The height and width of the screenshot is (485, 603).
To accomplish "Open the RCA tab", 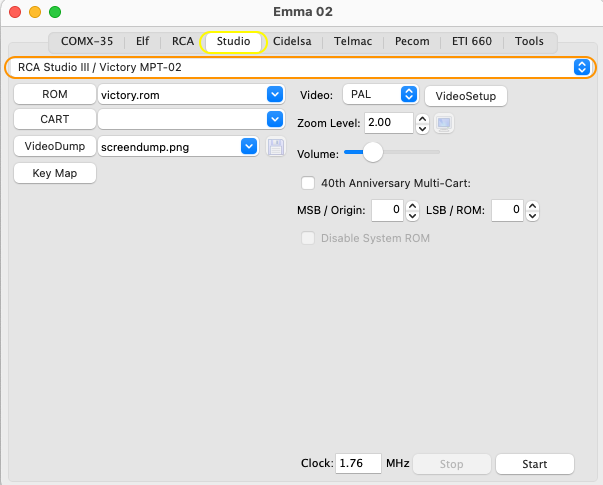I will click(x=183, y=42).
